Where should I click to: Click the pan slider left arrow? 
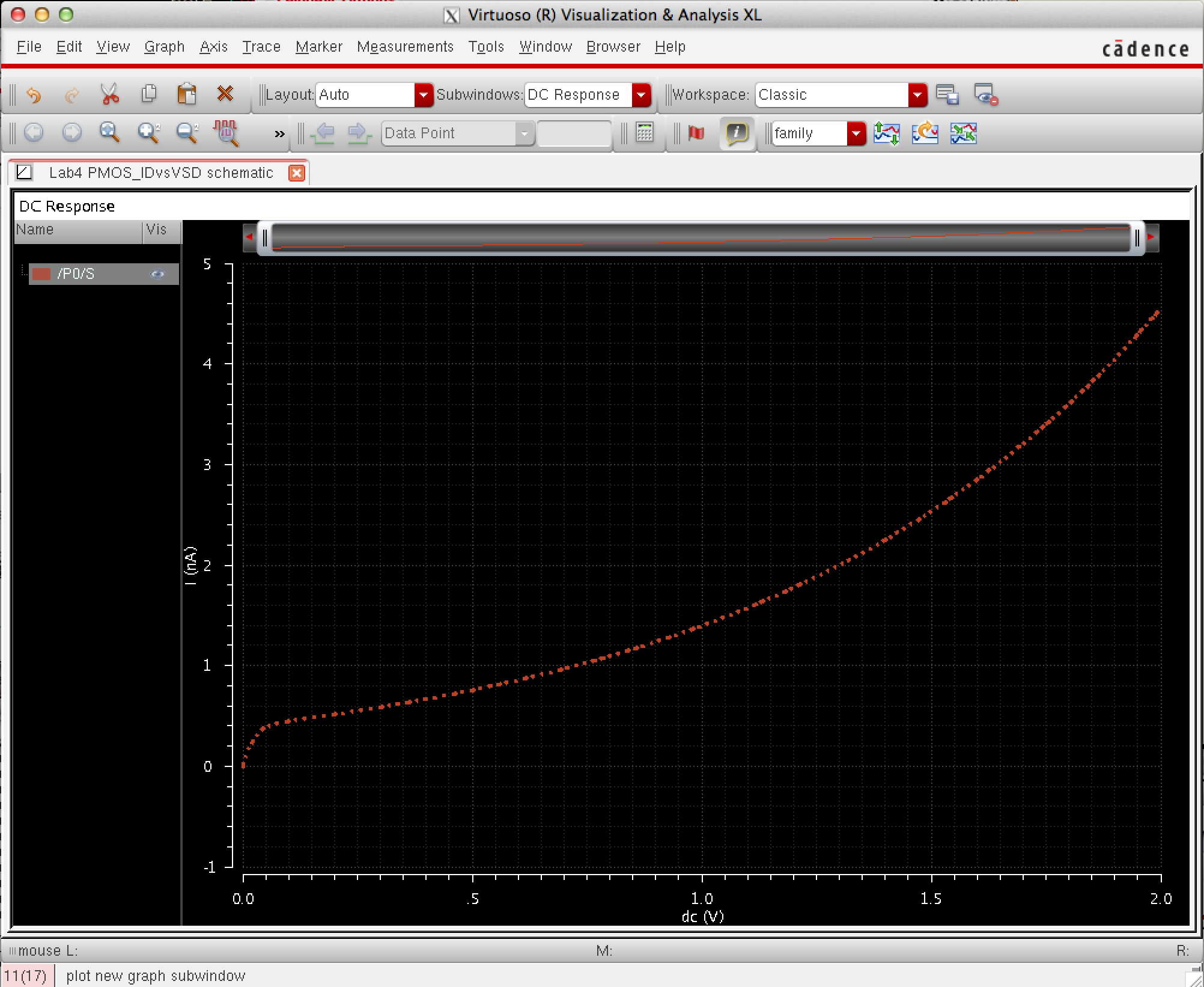pos(249,237)
